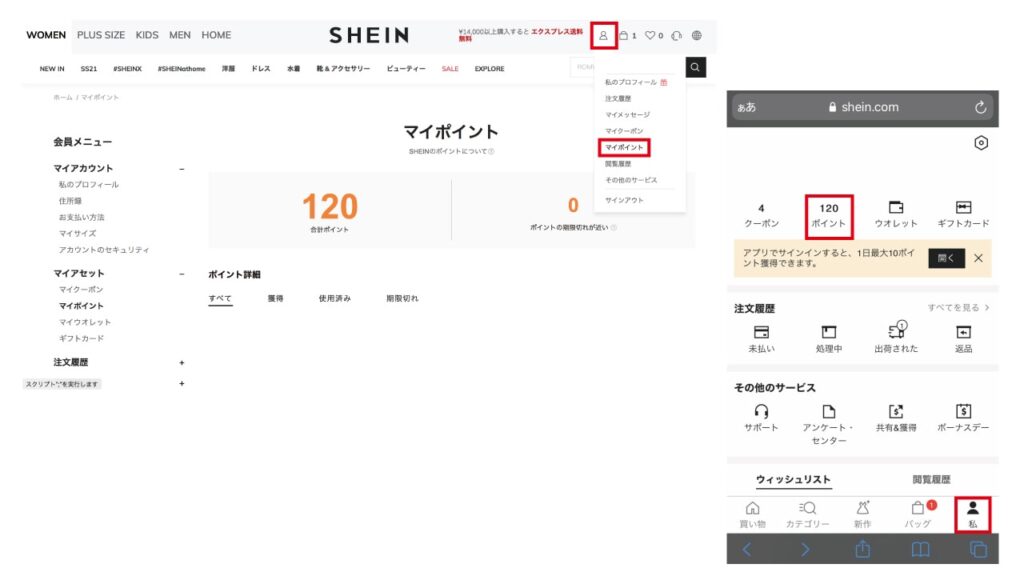Click the globe language icon in header

point(697,35)
